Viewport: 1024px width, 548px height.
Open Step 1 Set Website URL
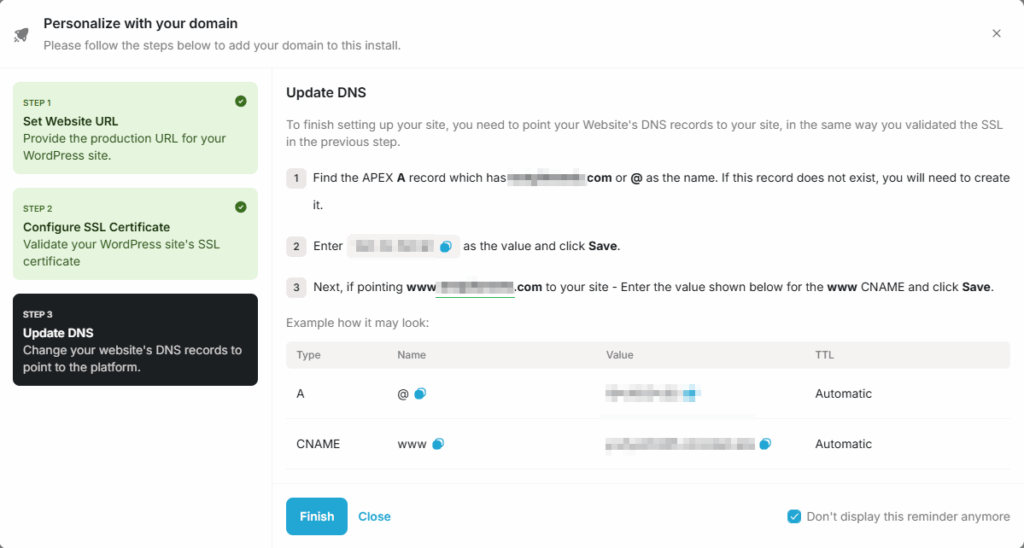[x=135, y=128]
